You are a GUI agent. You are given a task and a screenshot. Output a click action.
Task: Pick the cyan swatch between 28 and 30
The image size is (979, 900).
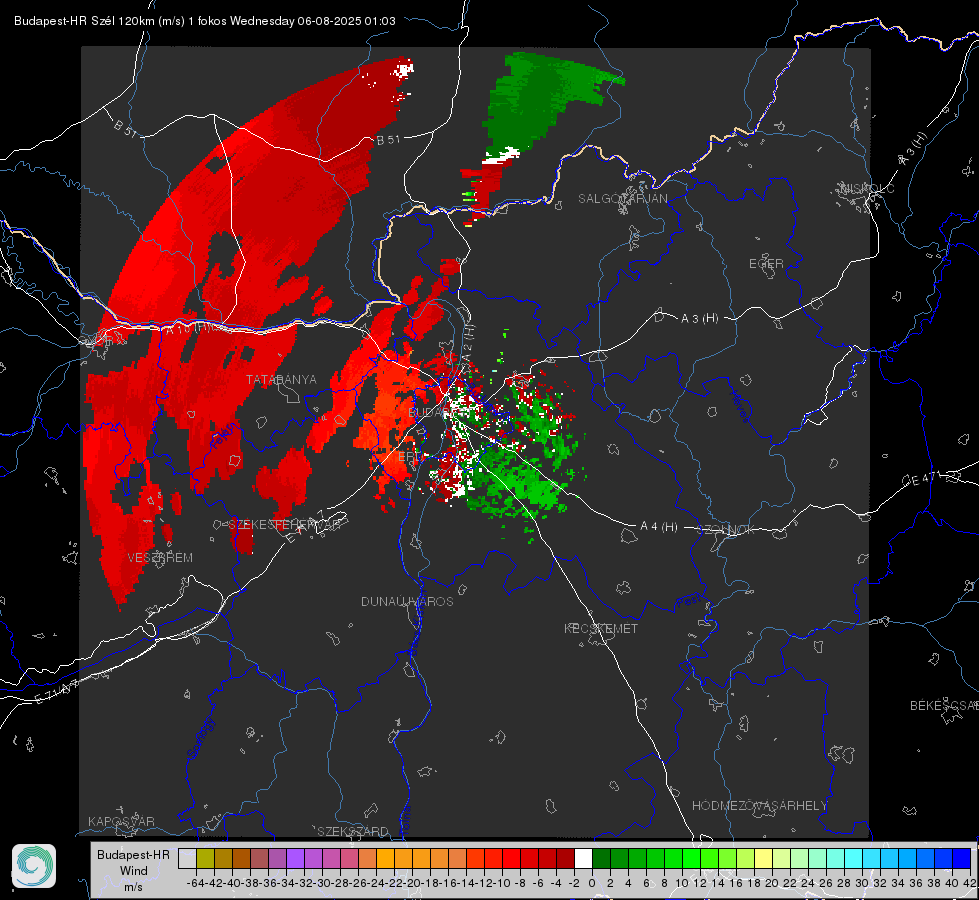[853, 858]
